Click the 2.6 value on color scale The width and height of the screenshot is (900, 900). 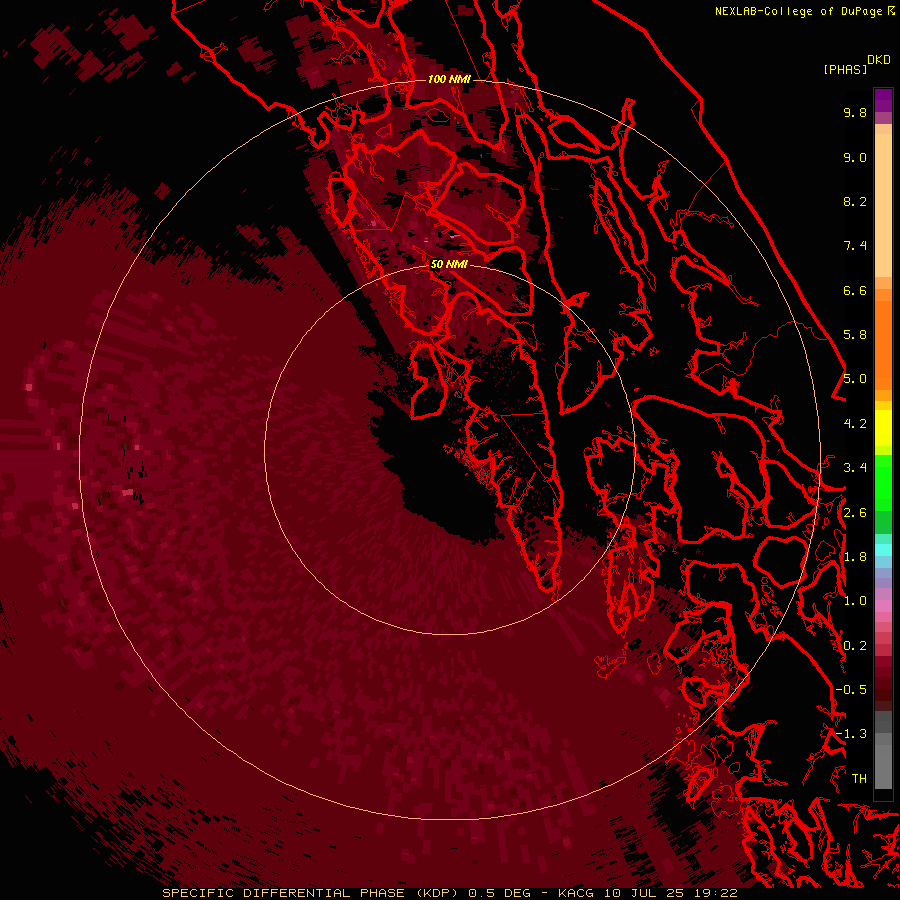855,513
